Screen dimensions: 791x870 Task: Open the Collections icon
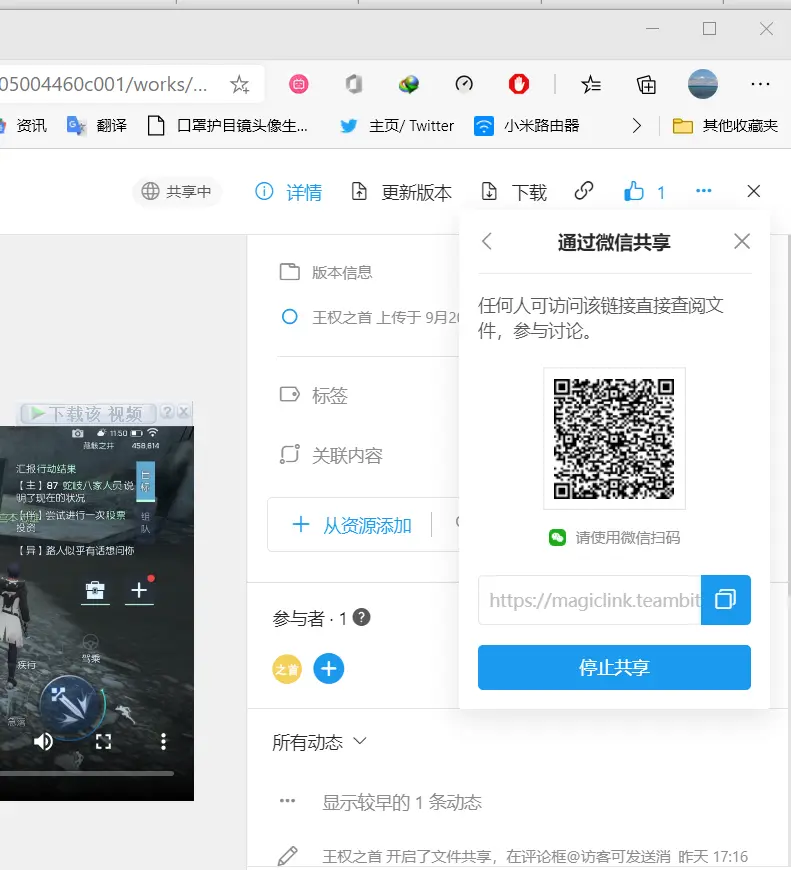(646, 84)
